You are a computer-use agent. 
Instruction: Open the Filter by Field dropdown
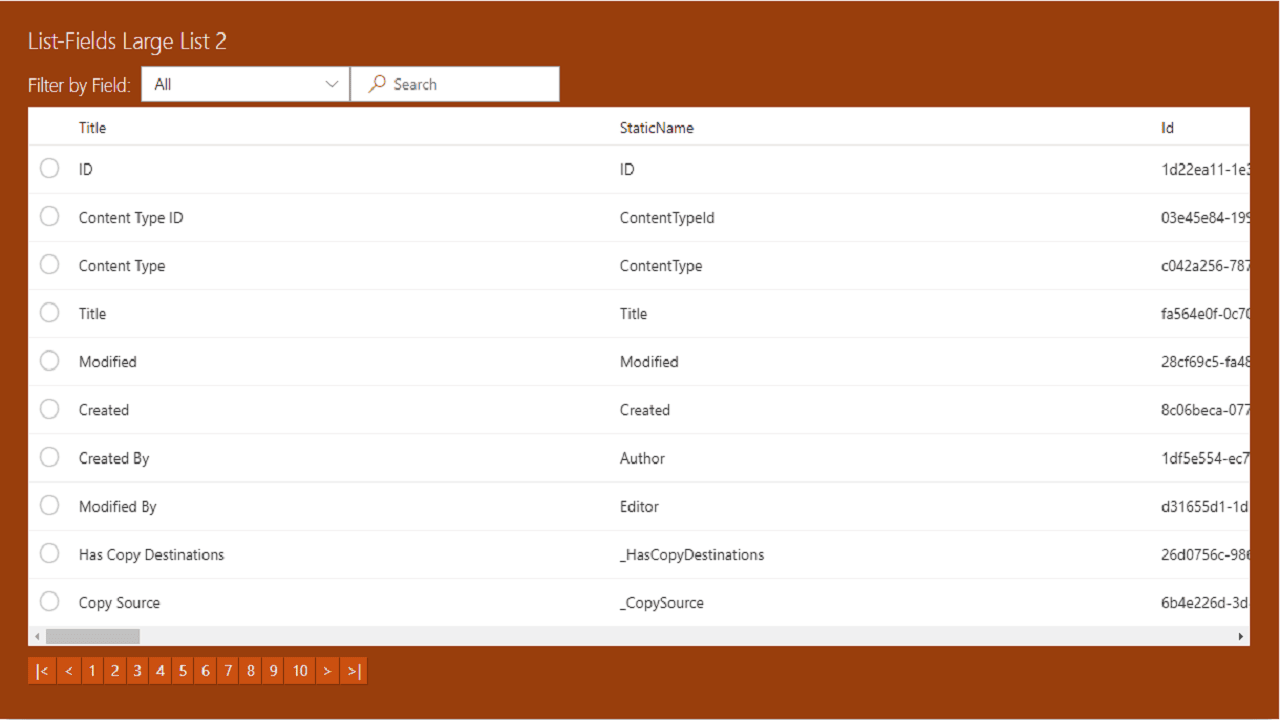pyautogui.click(x=245, y=84)
